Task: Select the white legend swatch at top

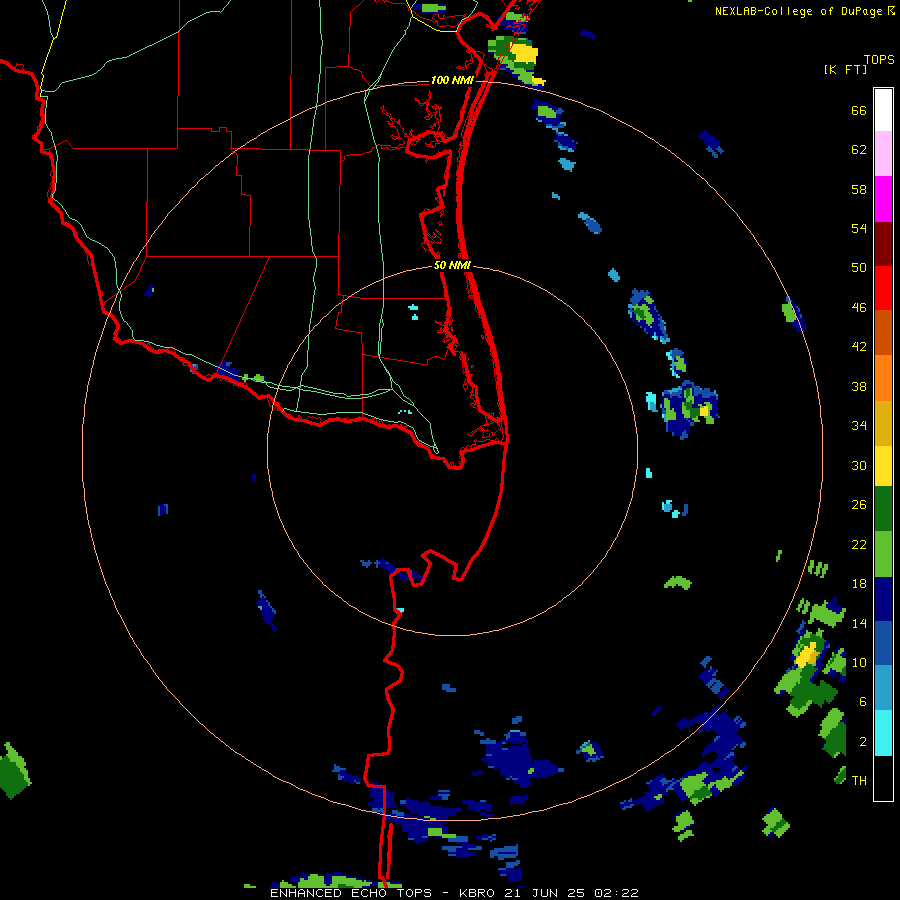Action: 883,110
